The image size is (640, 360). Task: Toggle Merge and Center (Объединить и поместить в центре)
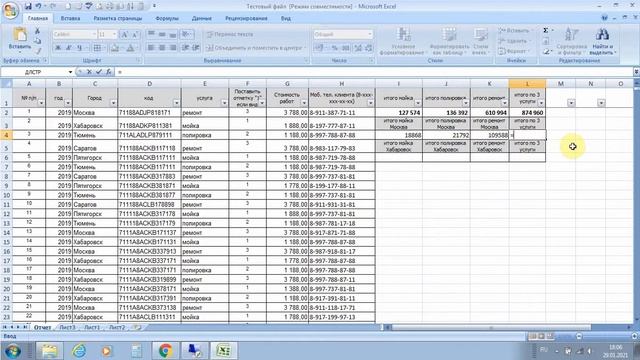(x=255, y=48)
